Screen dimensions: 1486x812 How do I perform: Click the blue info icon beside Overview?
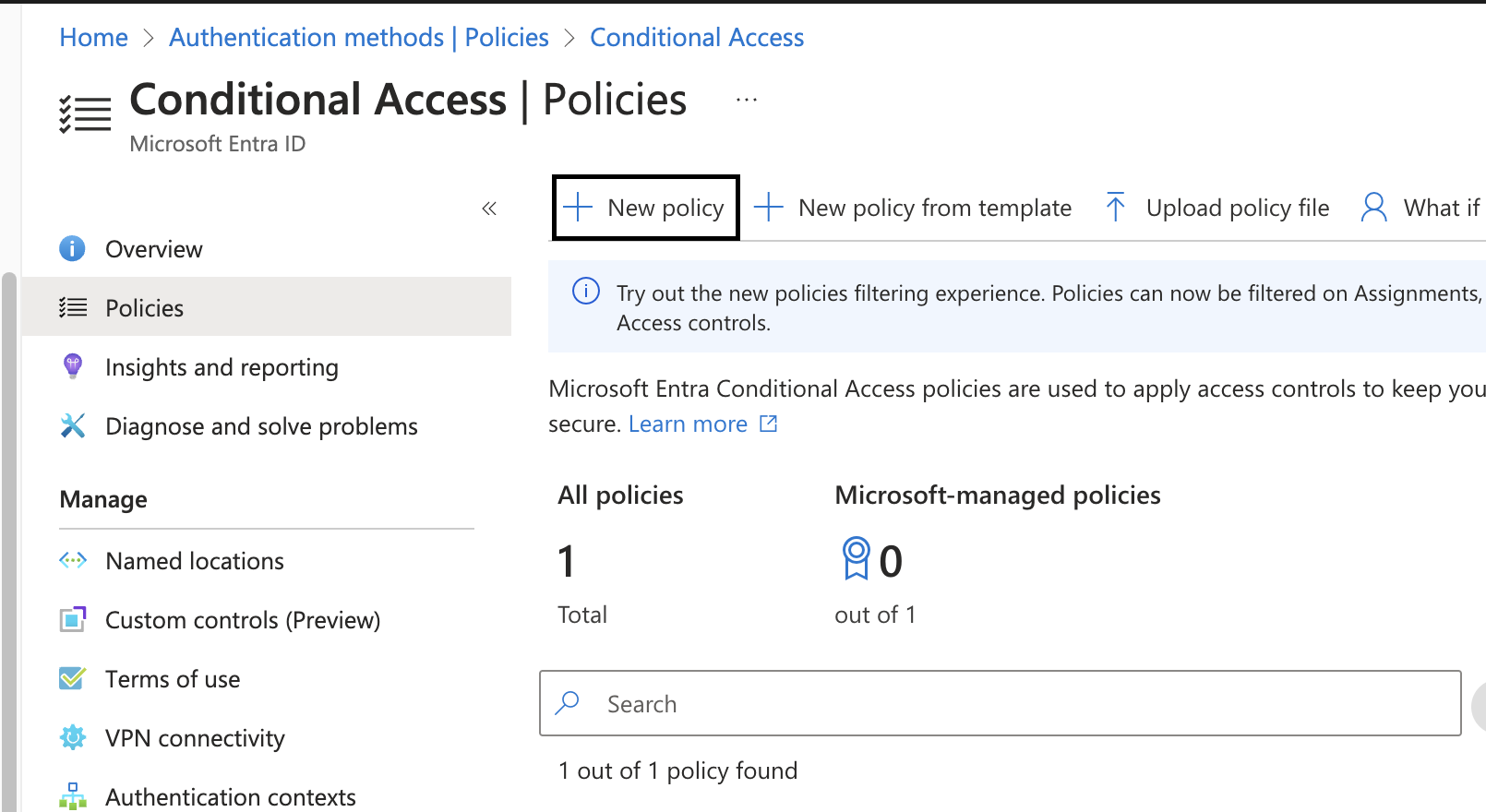tap(72, 249)
